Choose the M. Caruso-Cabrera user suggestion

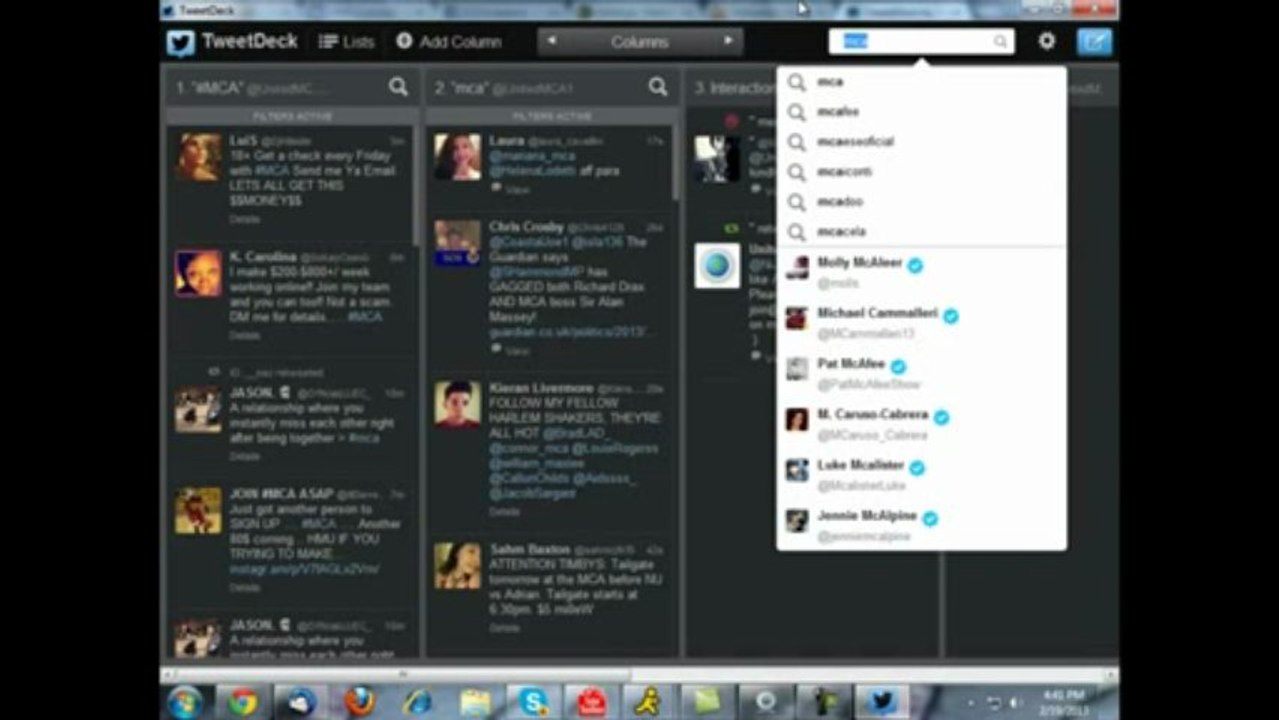tap(921, 424)
